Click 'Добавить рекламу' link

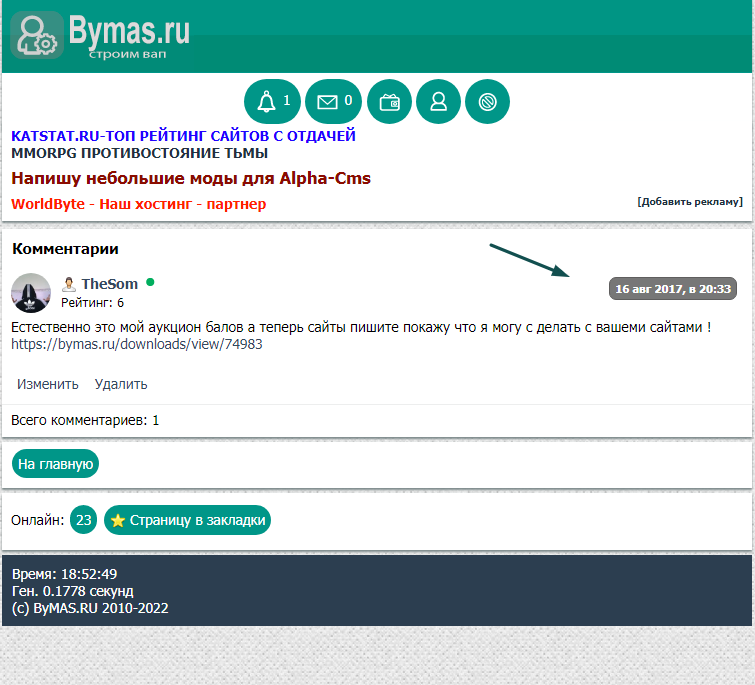(689, 201)
